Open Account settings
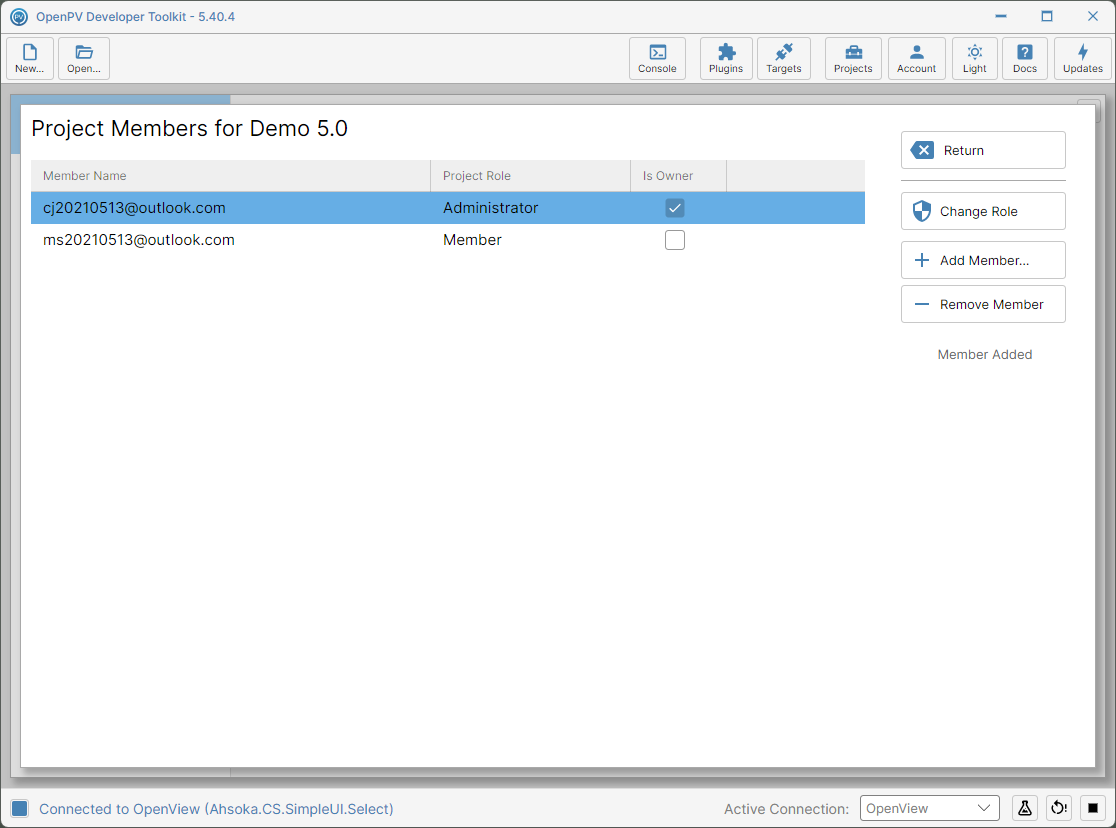Screen dimensions: 1116x828 tap(917, 58)
